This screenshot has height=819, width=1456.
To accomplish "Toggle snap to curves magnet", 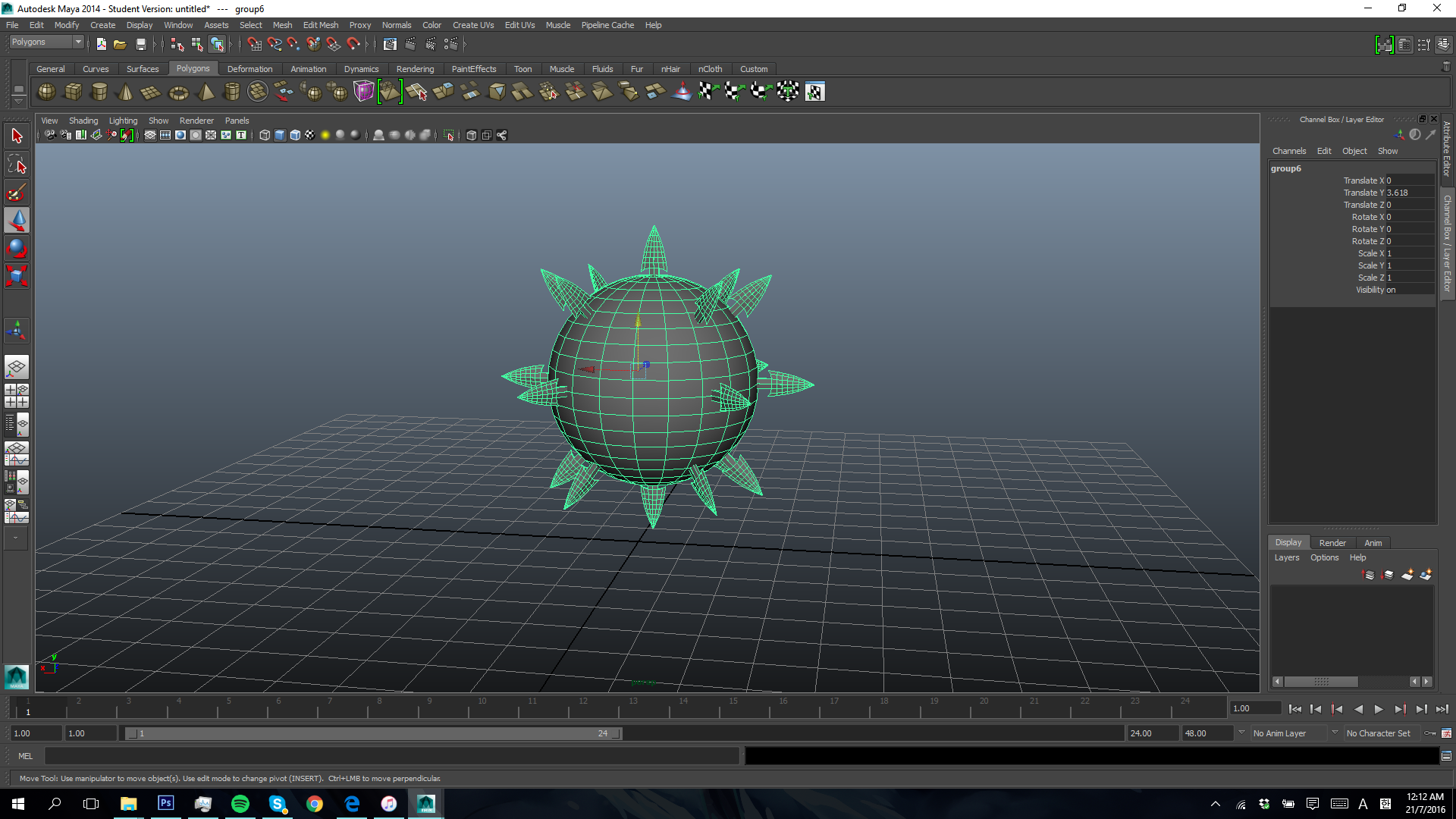I will click(x=274, y=44).
